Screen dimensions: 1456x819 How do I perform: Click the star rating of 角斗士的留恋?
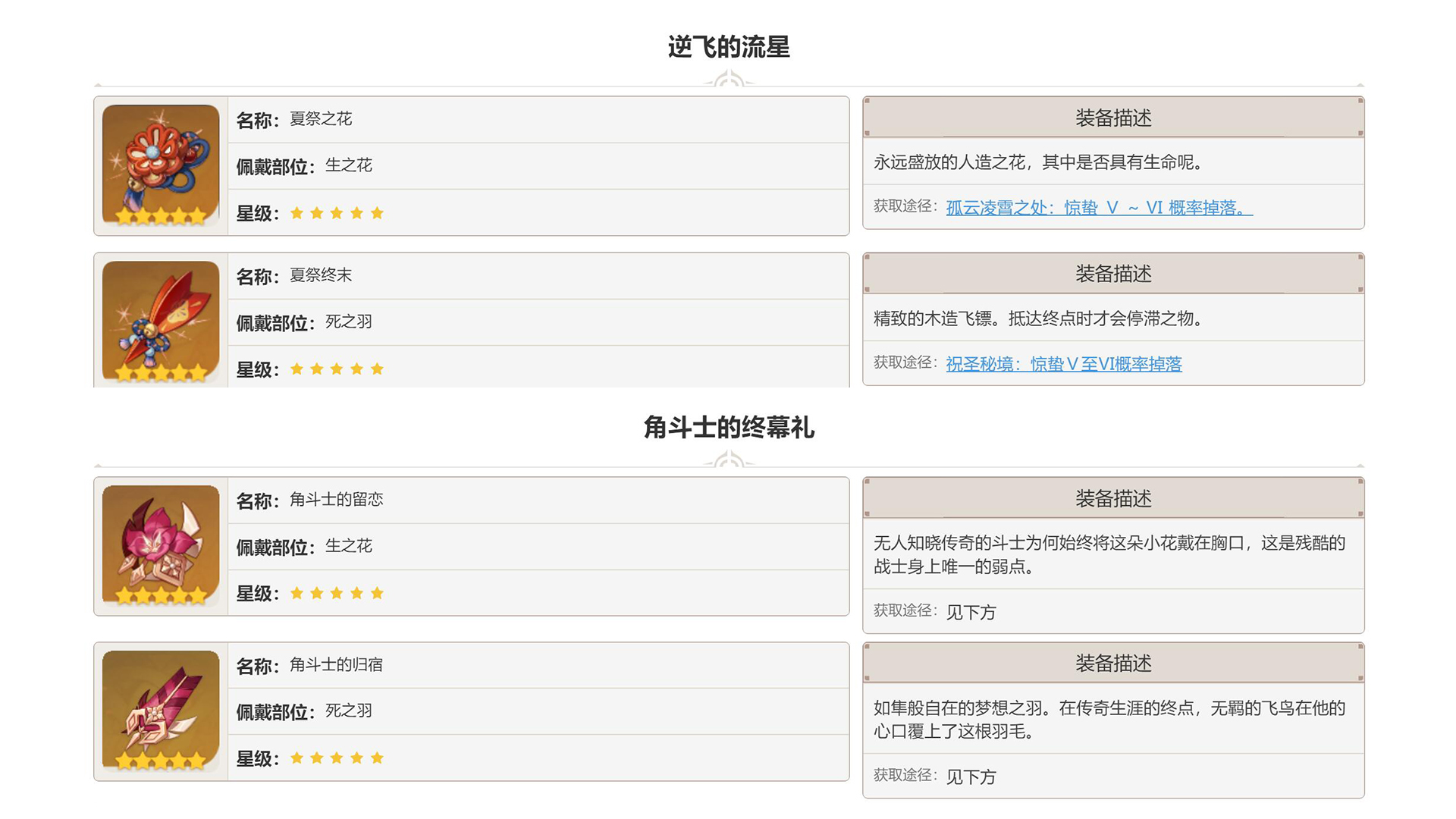(337, 594)
